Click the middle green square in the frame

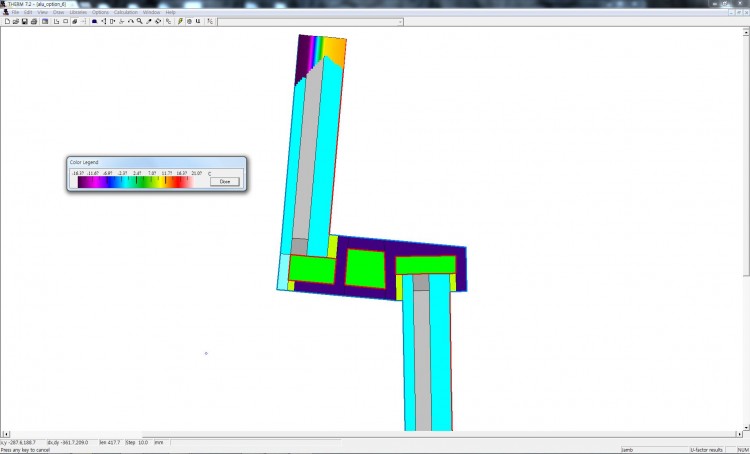365,268
